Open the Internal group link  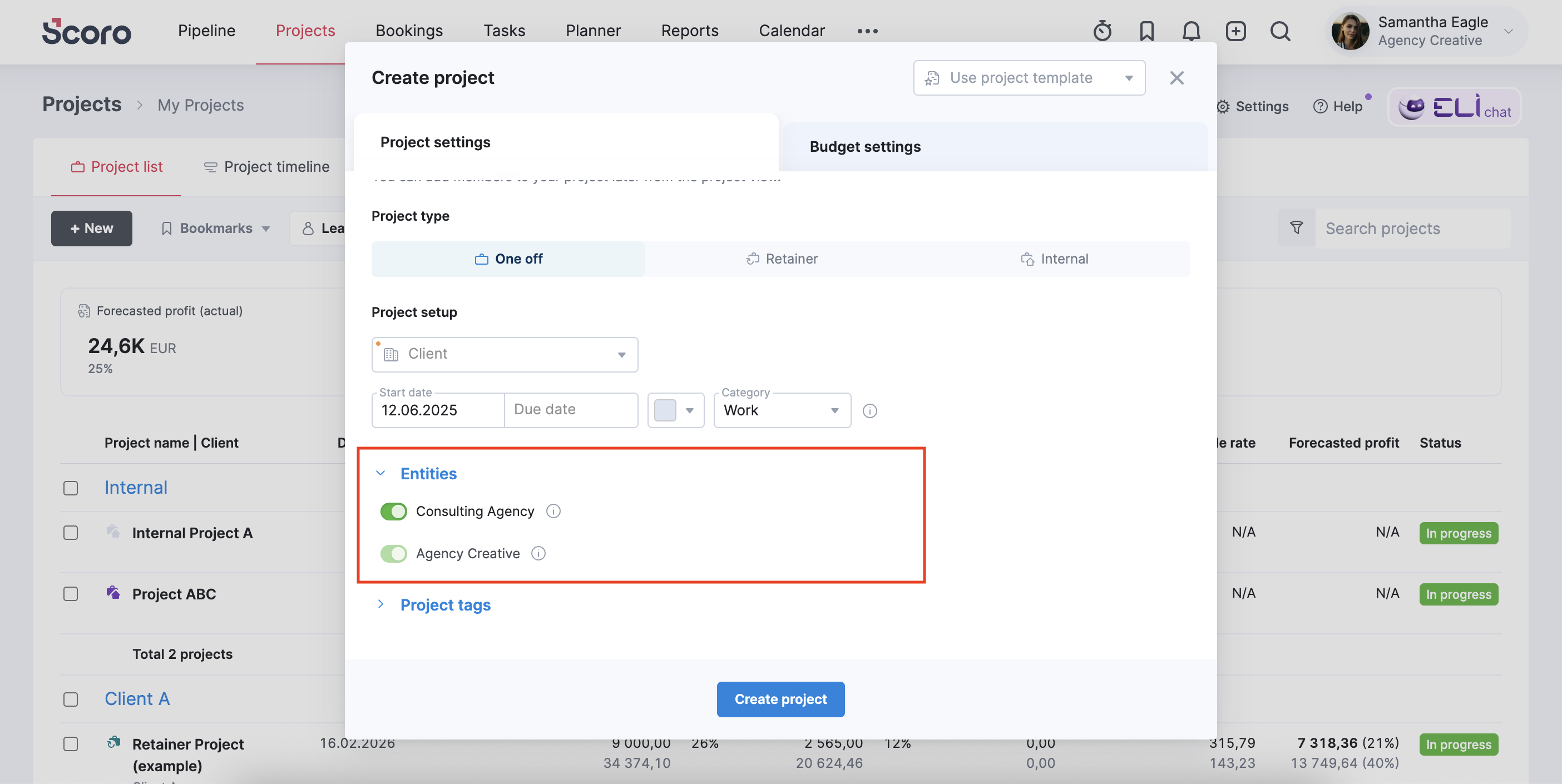(x=136, y=487)
